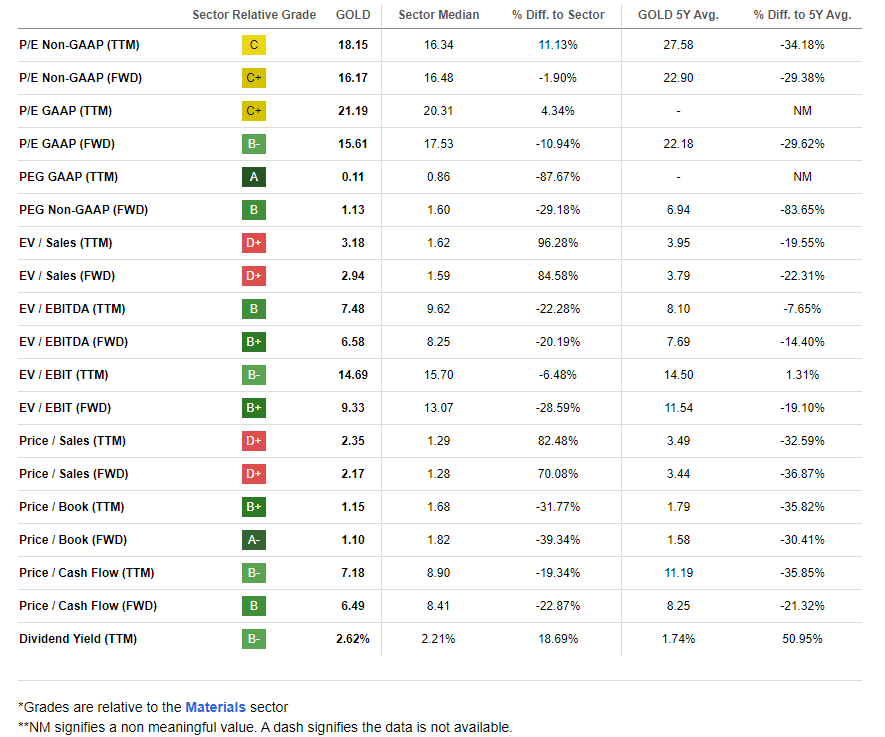Click the B+ grade badge for EV / EBIT (FWD)
The width and height of the screenshot is (885, 737).
coord(254,408)
